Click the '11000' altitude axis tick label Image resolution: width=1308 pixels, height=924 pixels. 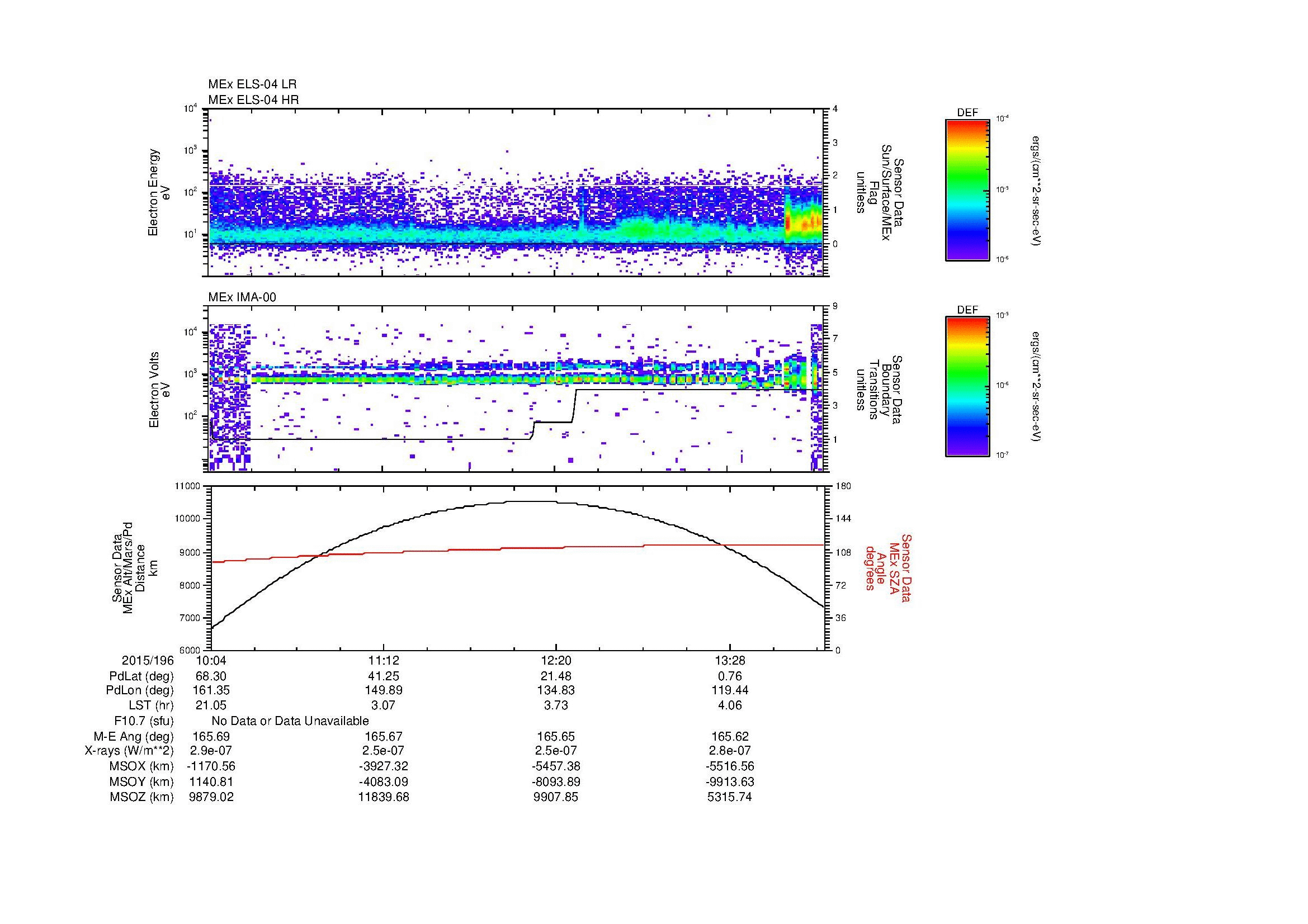[x=188, y=486]
